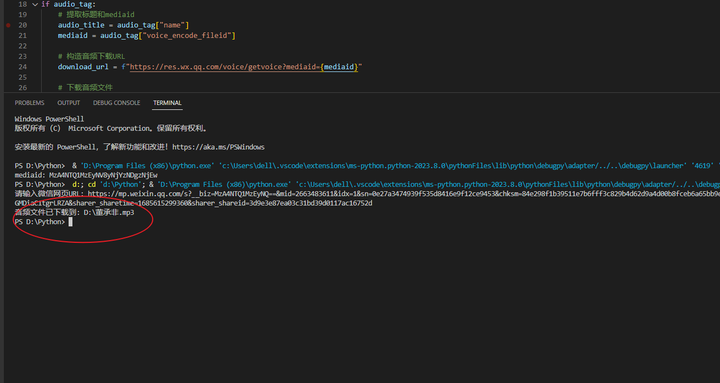
Task: Click the 'sharer_shareid=3d9e3e87...' terminal line
Action: point(193,203)
